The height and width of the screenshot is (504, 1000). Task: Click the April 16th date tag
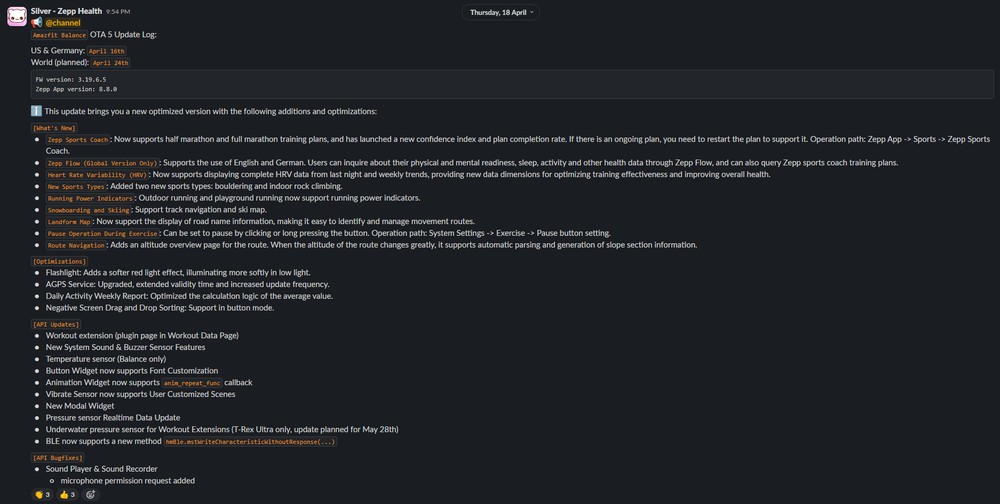106,50
